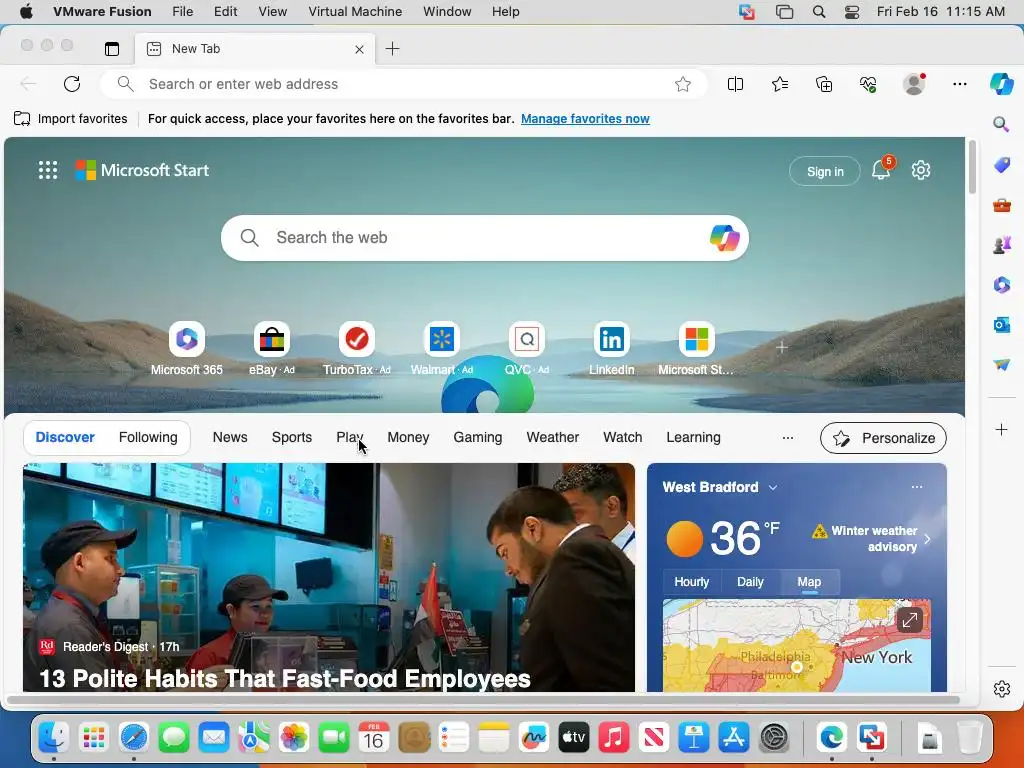Screen dimensions: 1024x768
Task: Open the fast-food employees article image
Action: pos(328,577)
